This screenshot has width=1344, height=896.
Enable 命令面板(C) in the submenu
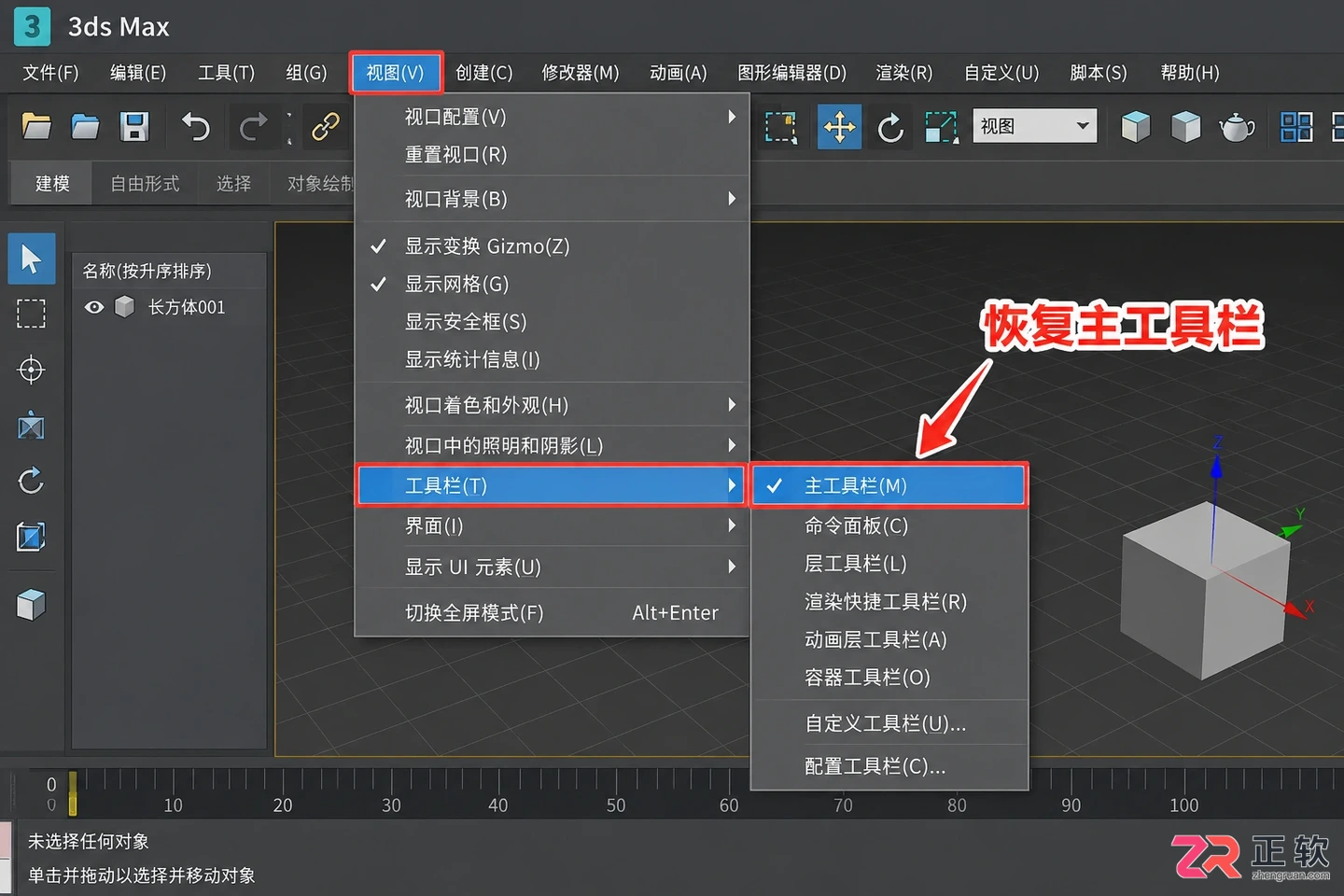coord(889,525)
